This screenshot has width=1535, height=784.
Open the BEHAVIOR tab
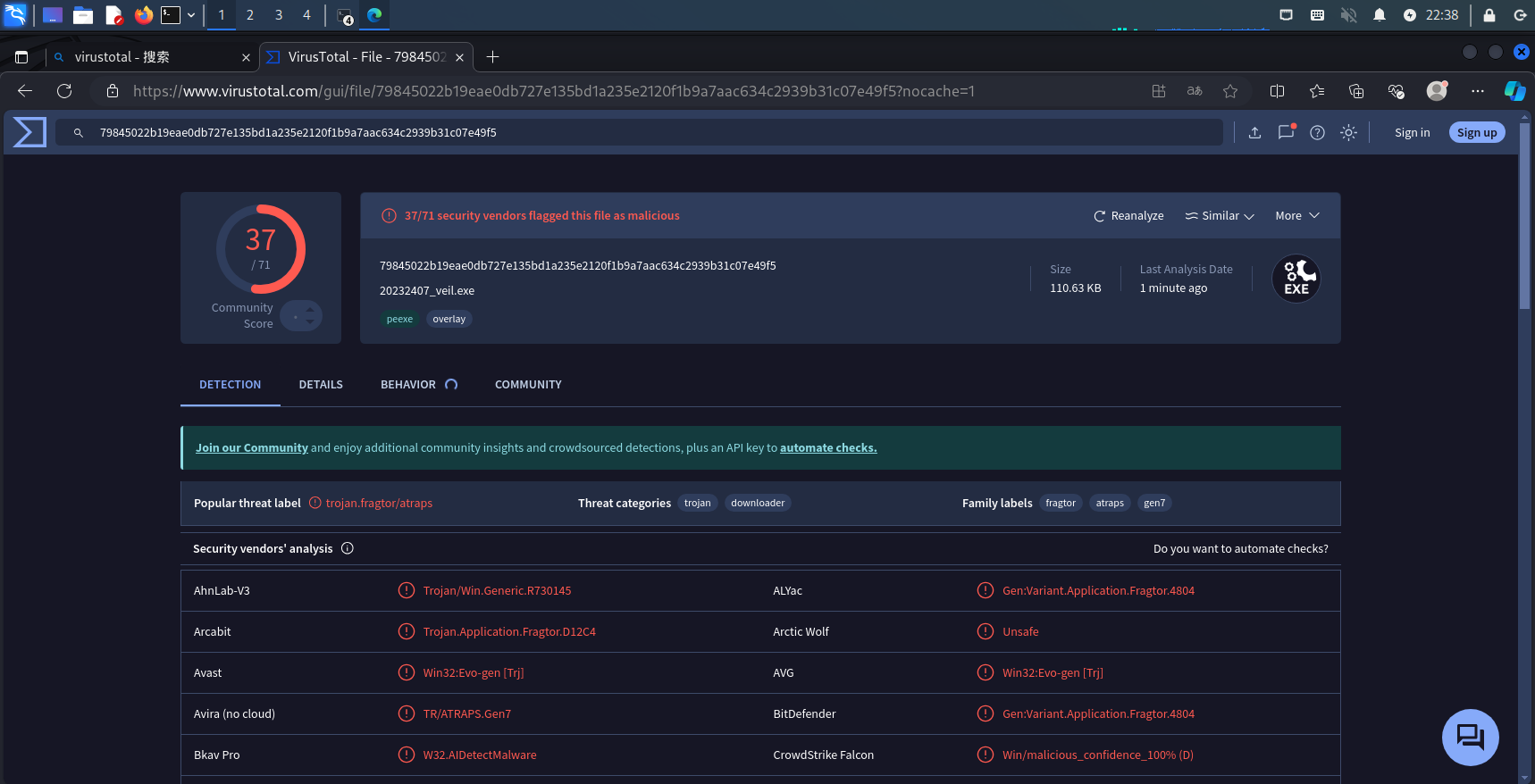[x=419, y=385]
